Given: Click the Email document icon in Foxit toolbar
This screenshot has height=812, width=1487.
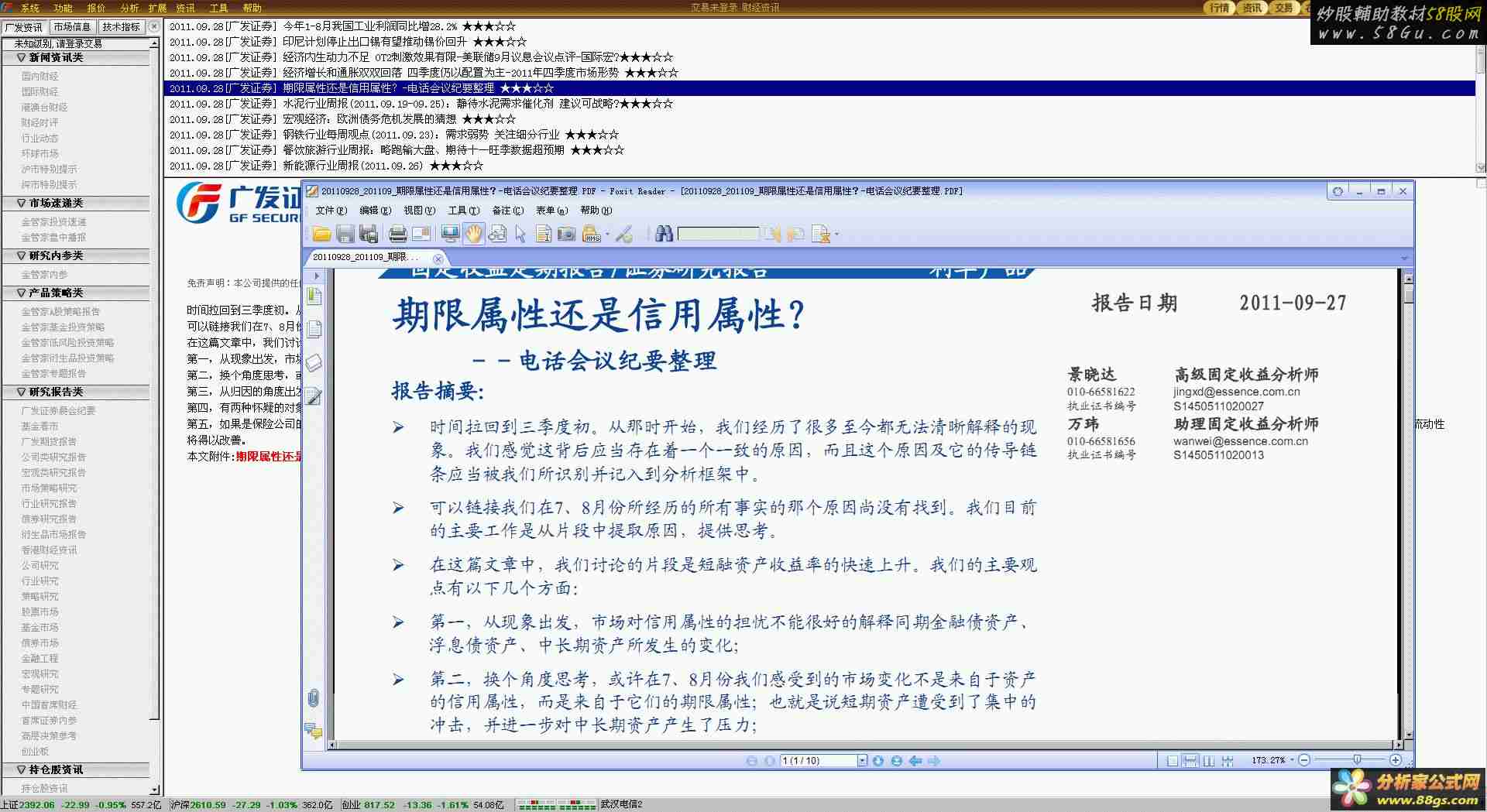Looking at the screenshot, I should (x=421, y=234).
